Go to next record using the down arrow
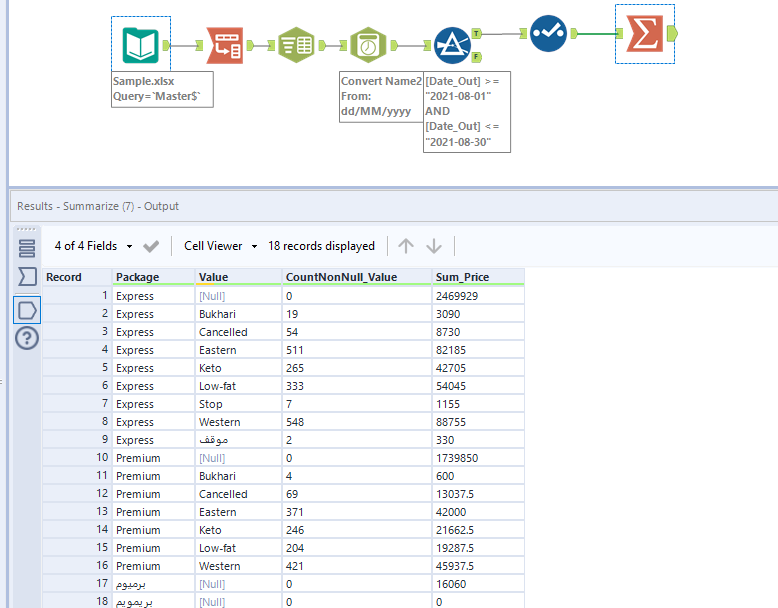This screenshot has height=608, width=778. pyautogui.click(x=434, y=246)
